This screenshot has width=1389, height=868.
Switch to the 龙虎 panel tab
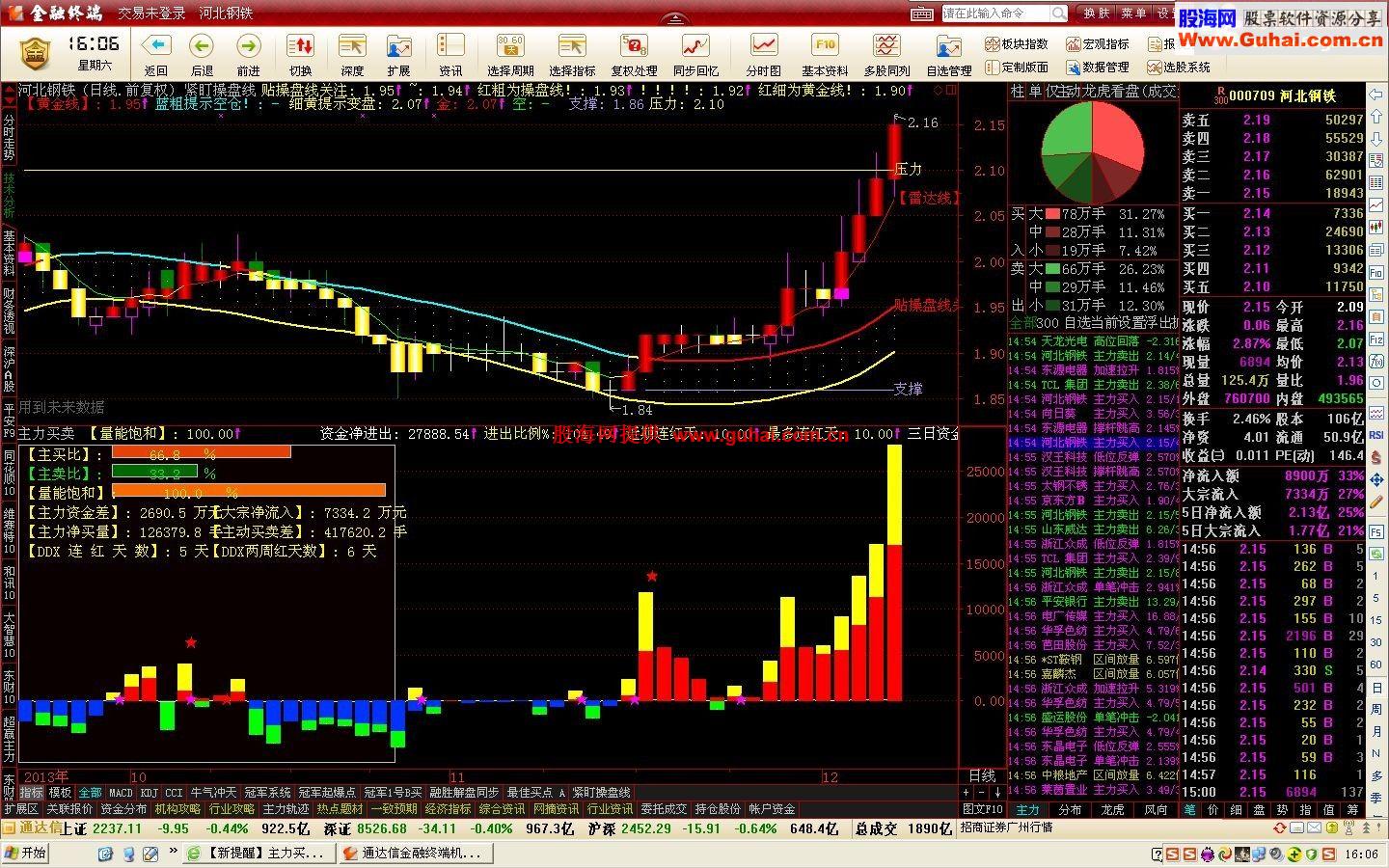[x=1112, y=810]
